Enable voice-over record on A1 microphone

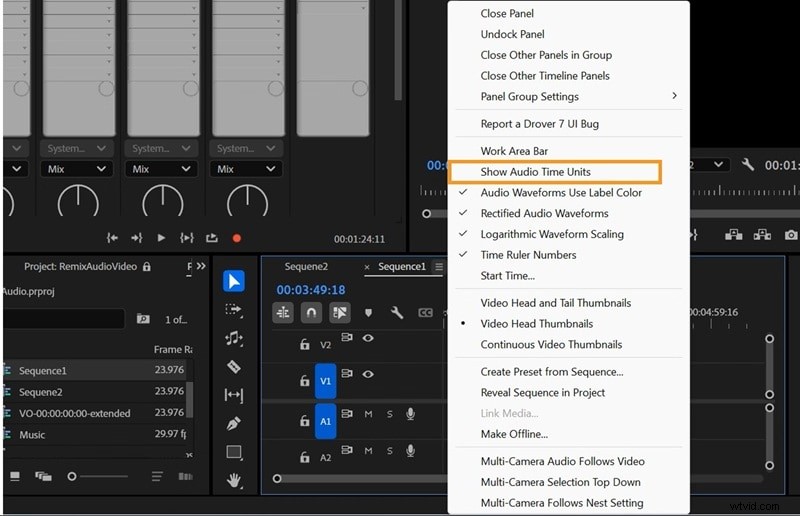coord(410,414)
